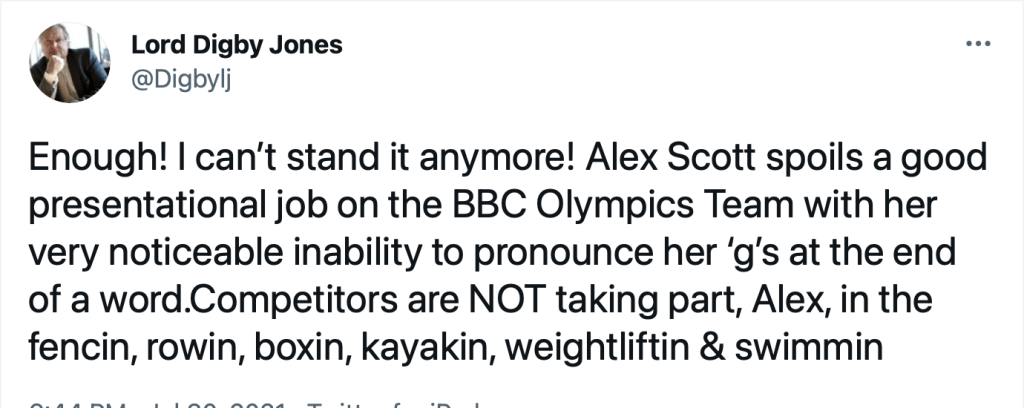Click Lord Digby Jones's profile picture
This screenshot has width=1024, height=408.
[x=69, y=62]
